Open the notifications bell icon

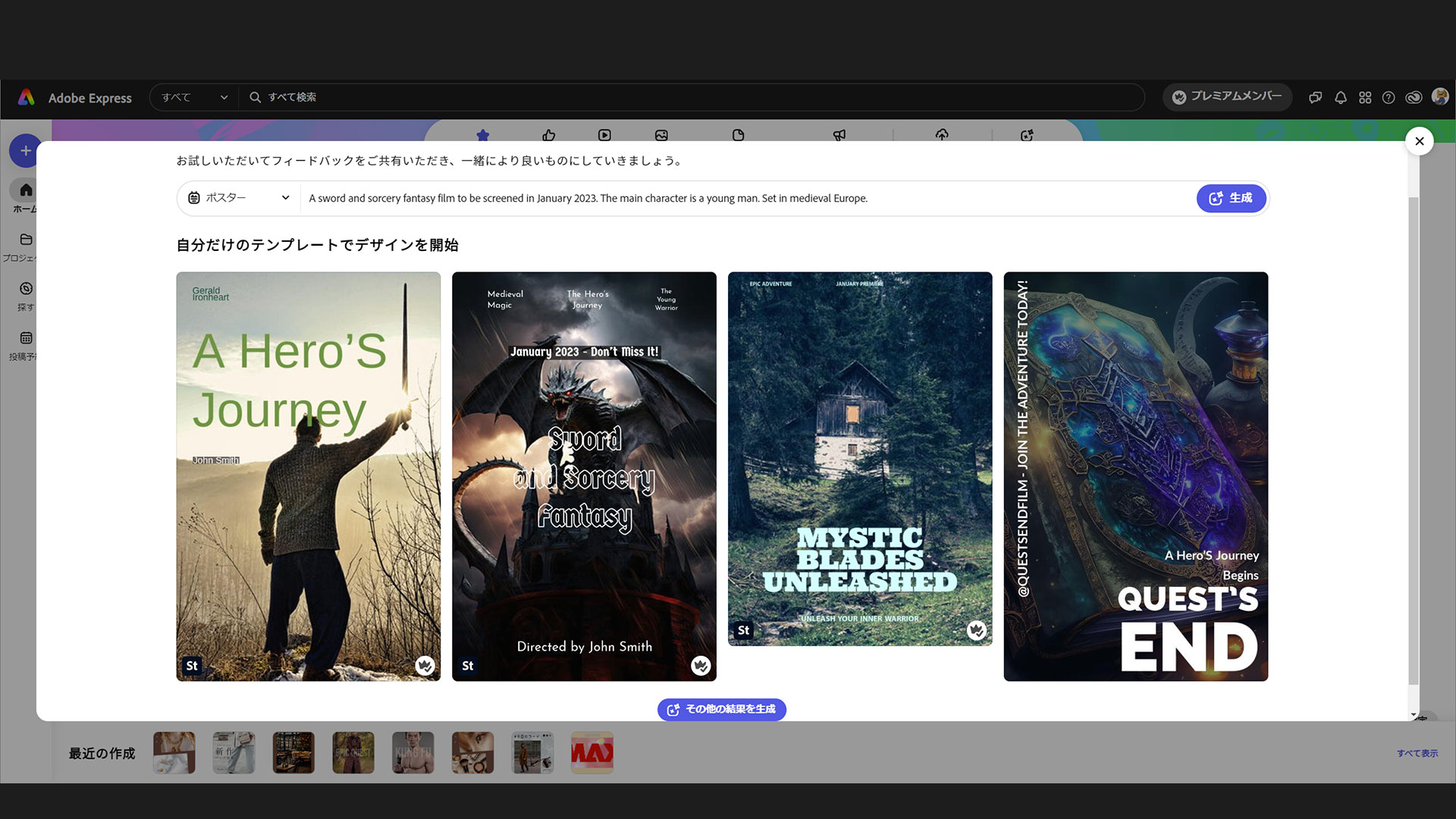coord(1340,98)
